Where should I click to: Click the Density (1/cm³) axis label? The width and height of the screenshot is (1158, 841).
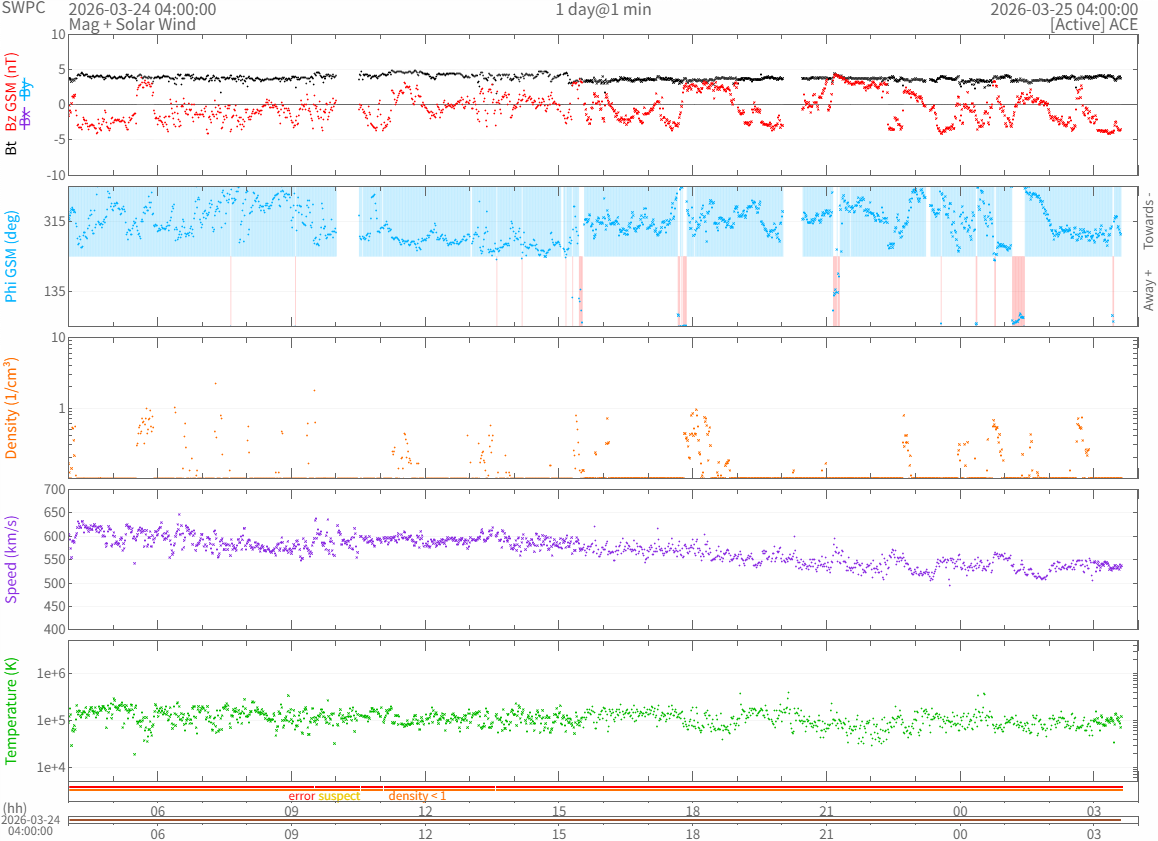(x=12, y=408)
